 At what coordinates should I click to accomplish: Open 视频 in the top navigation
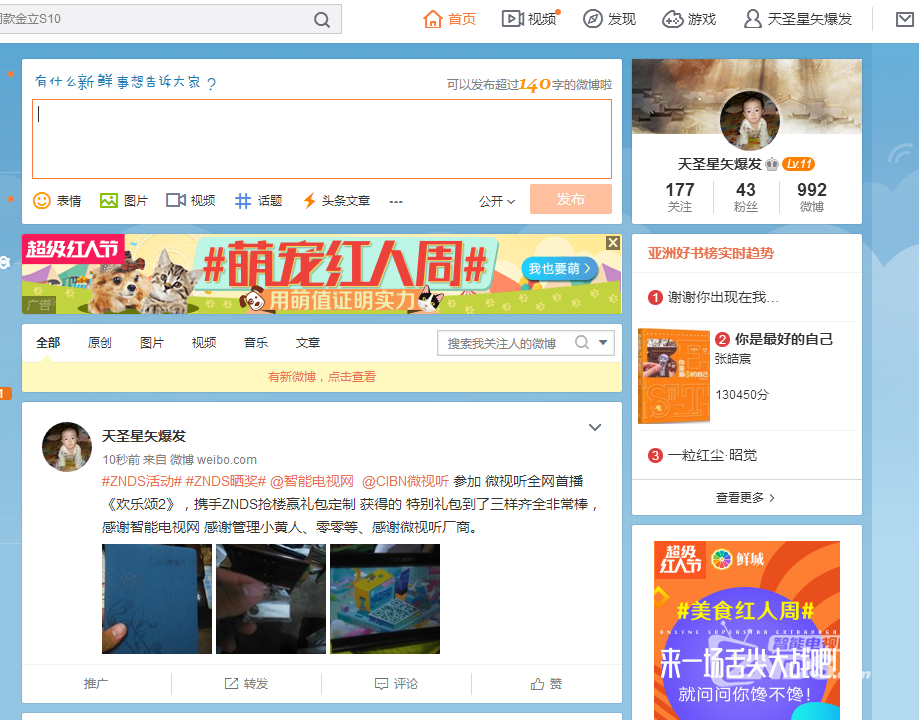(x=530, y=19)
